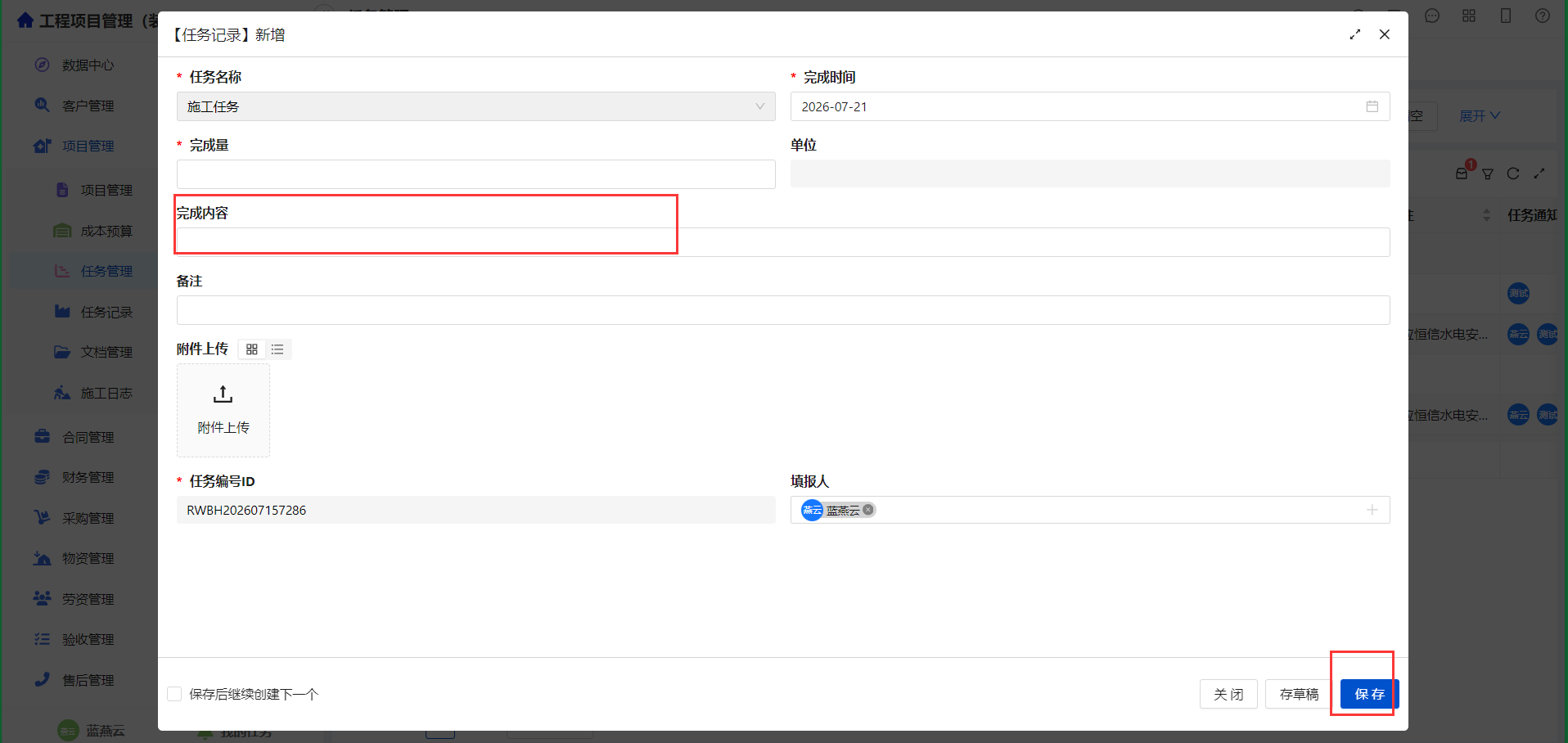The width and height of the screenshot is (1568, 743).
Task: Expand the 展开 filter section
Action: [1479, 116]
